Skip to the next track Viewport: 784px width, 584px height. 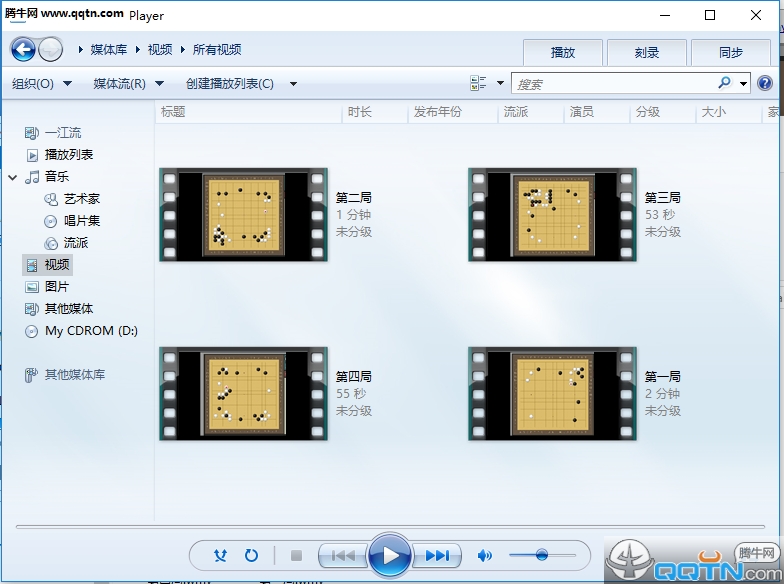(438, 555)
